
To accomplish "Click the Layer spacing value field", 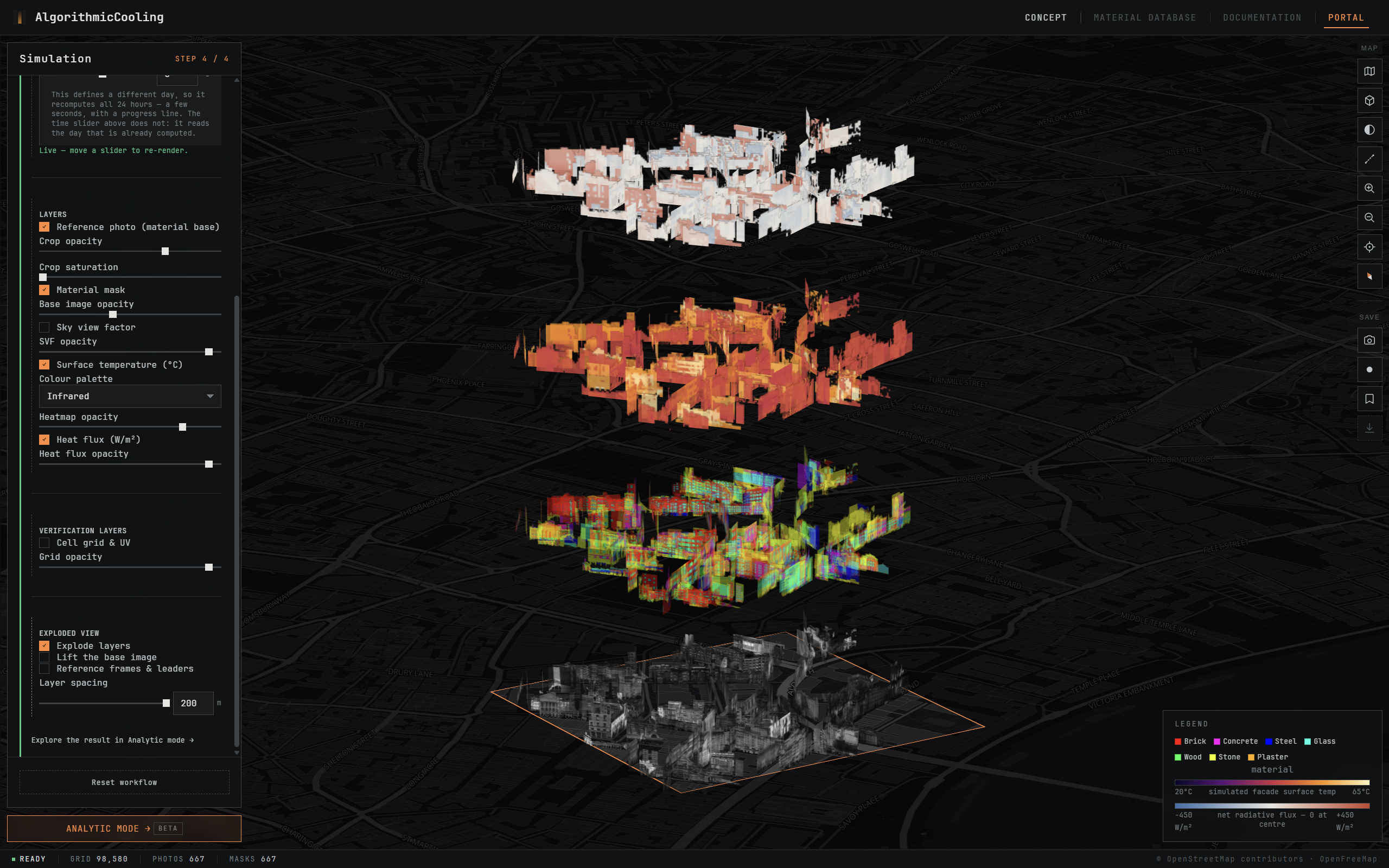I will click(x=193, y=703).
